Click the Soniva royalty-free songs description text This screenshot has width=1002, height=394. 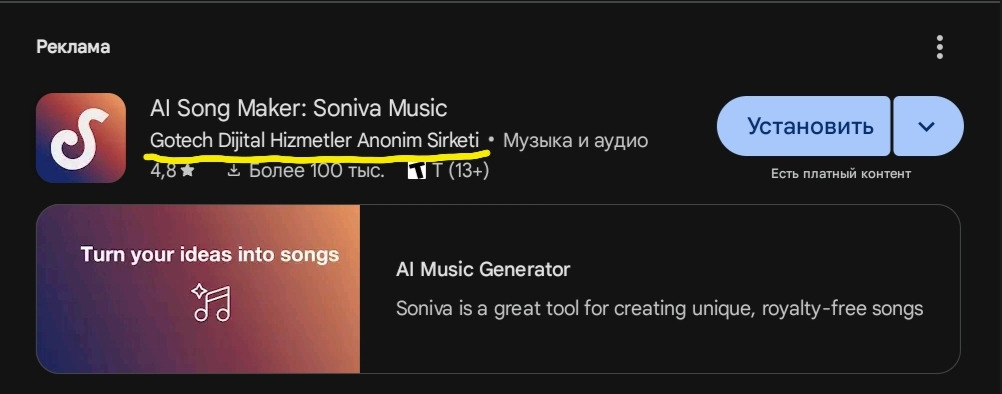click(659, 309)
